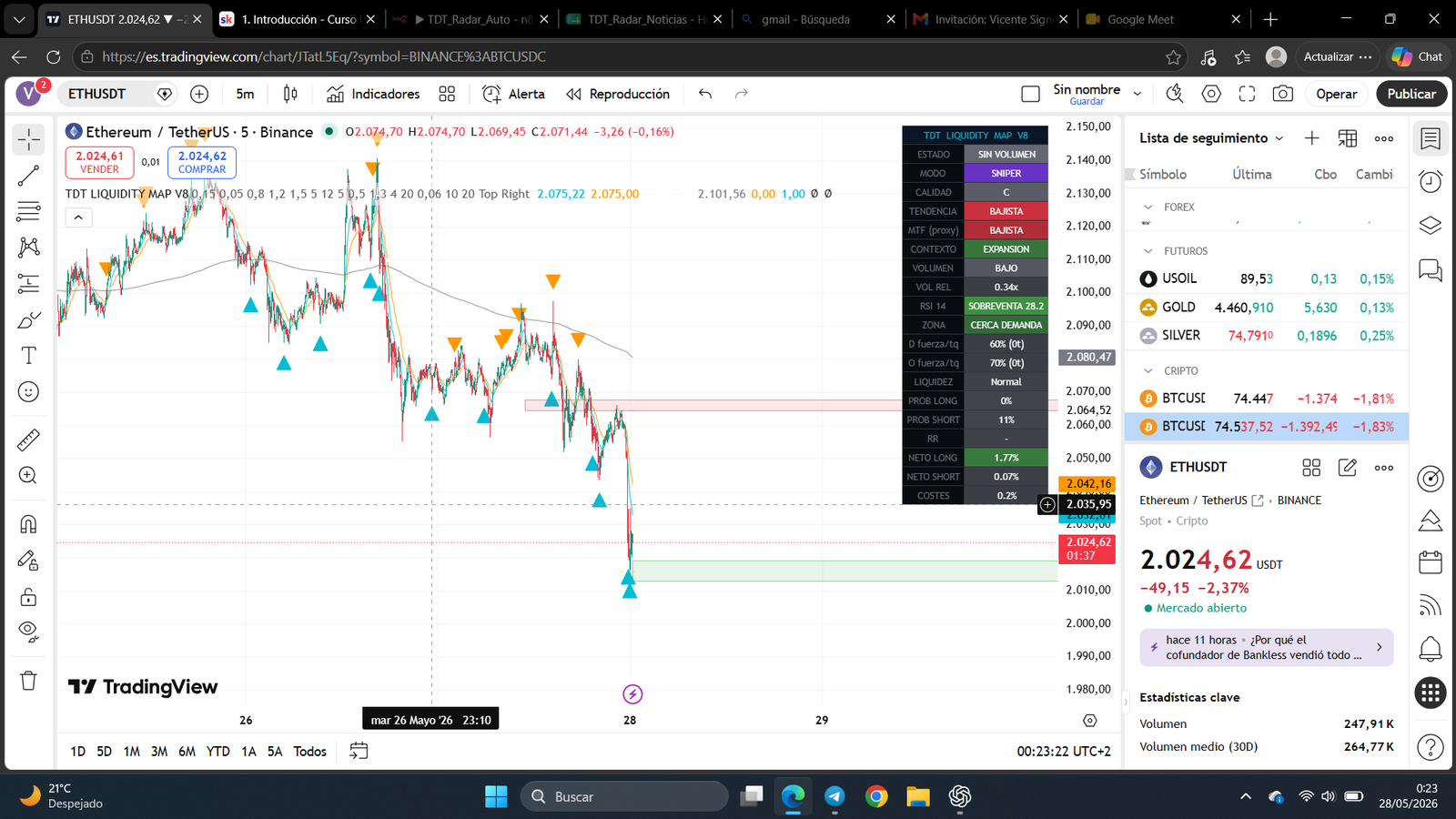Open indicator templates grid icon

[x=447, y=94]
